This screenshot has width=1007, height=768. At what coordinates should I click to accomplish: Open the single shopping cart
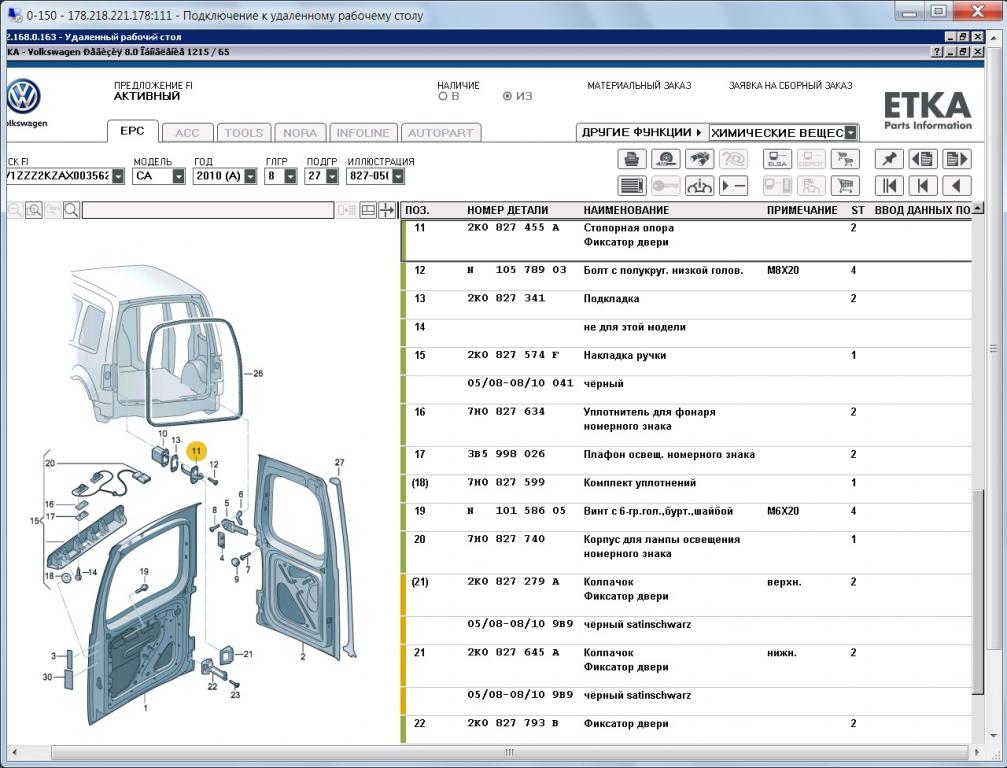pos(845,186)
